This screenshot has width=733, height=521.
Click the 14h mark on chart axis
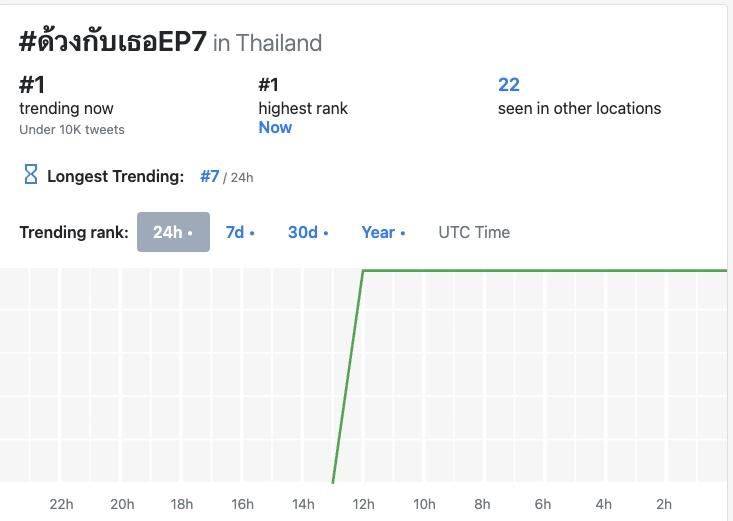303,504
